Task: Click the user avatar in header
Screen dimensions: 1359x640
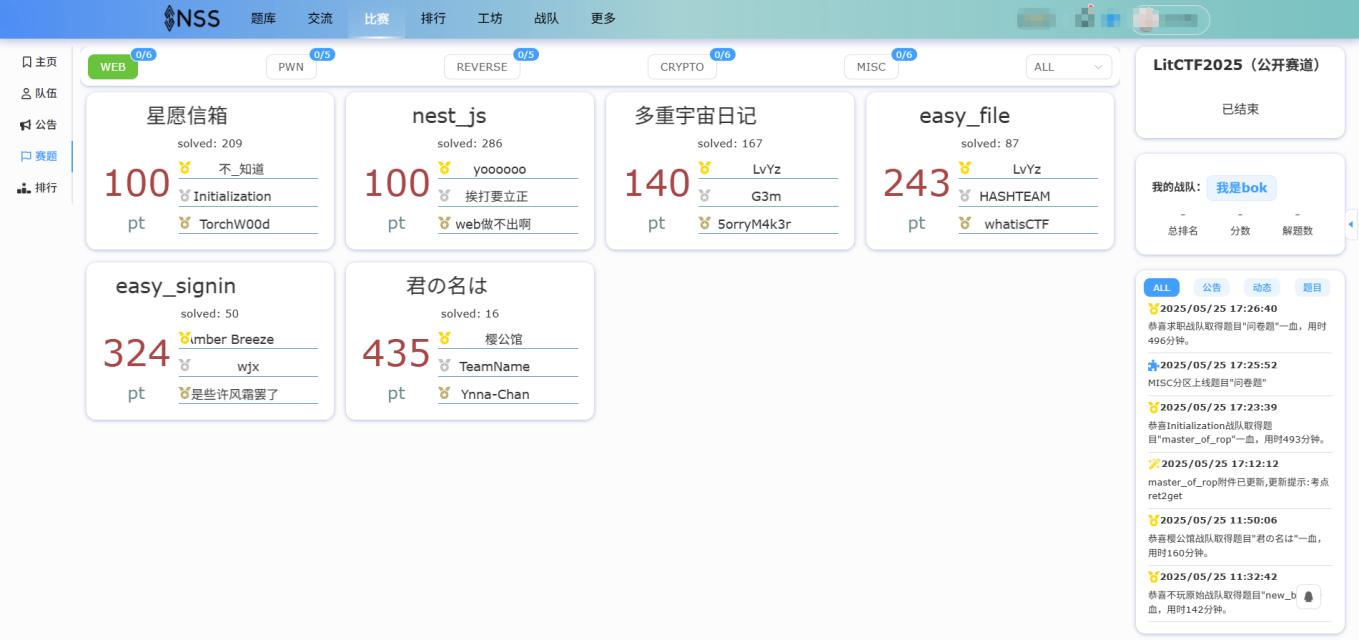Action: point(1148,19)
